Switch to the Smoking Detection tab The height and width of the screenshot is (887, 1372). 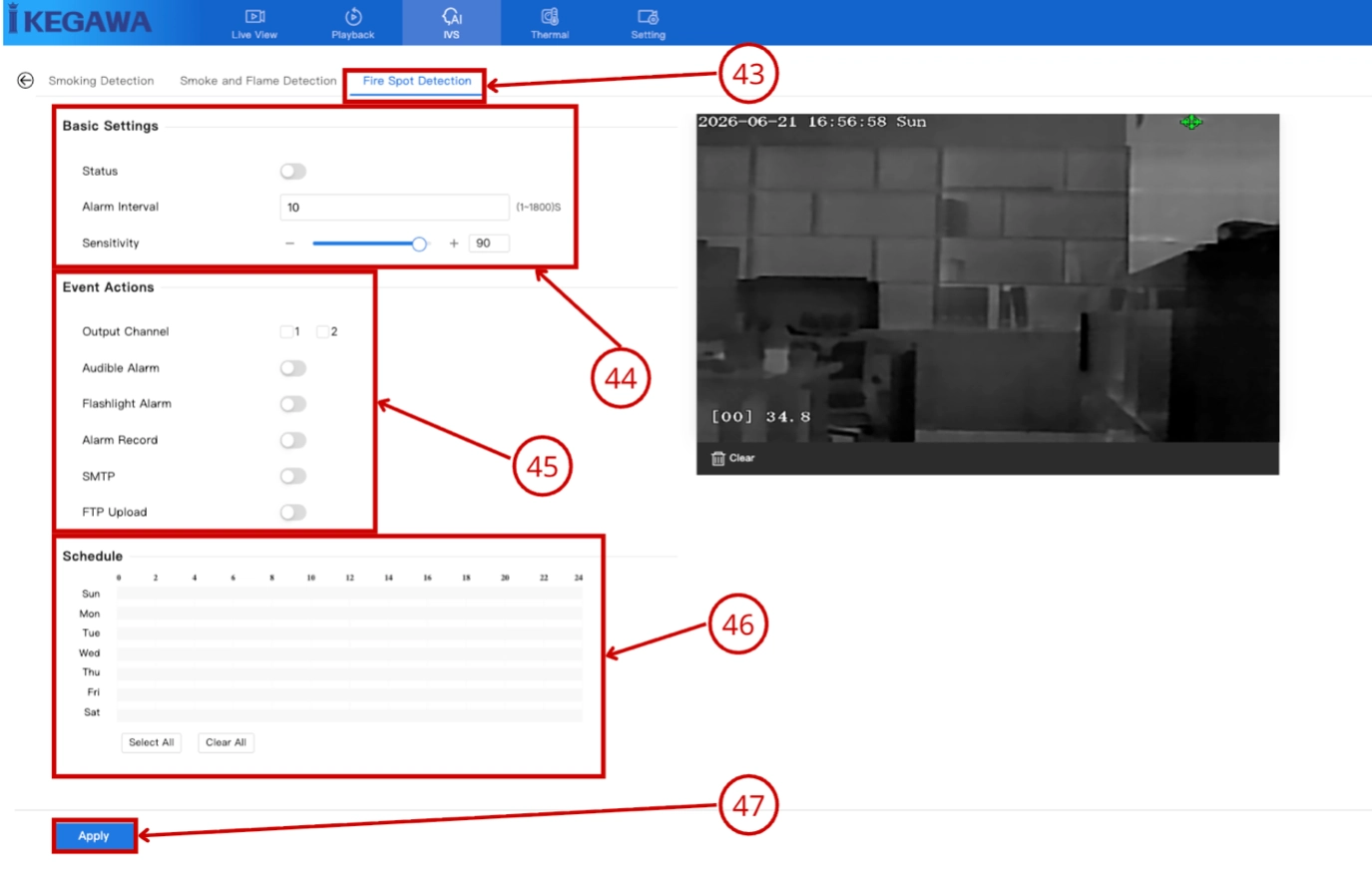tap(101, 81)
